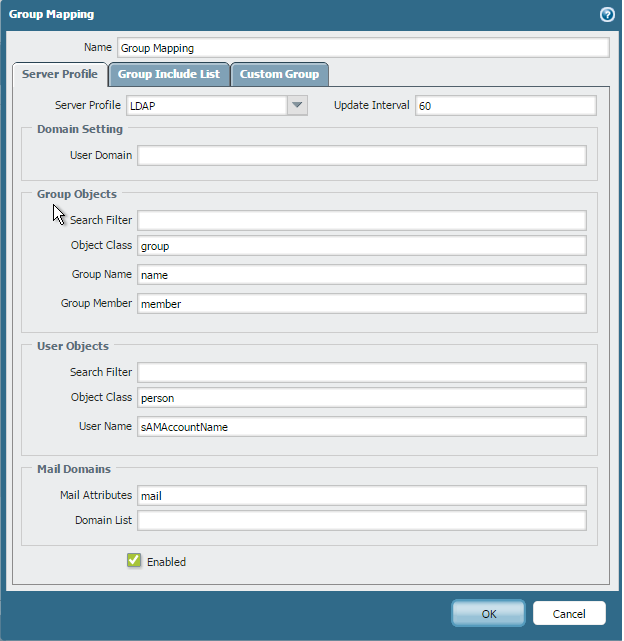The image size is (624, 641).
Task: Click the Mail Domains section heading
Action: [74, 469]
